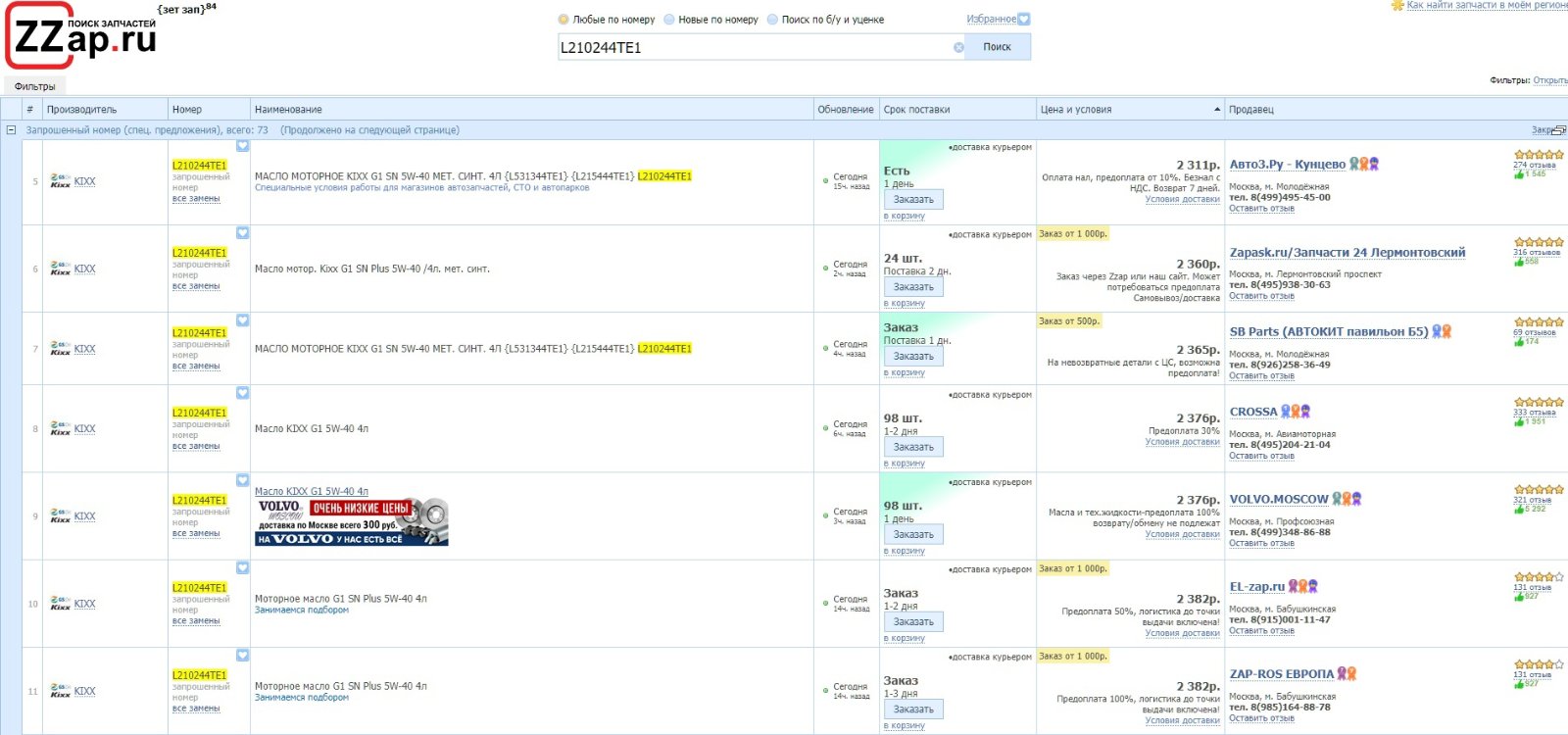The height and width of the screenshot is (735, 1568).
Task: Focus the part number search input field
Action: pos(755,47)
